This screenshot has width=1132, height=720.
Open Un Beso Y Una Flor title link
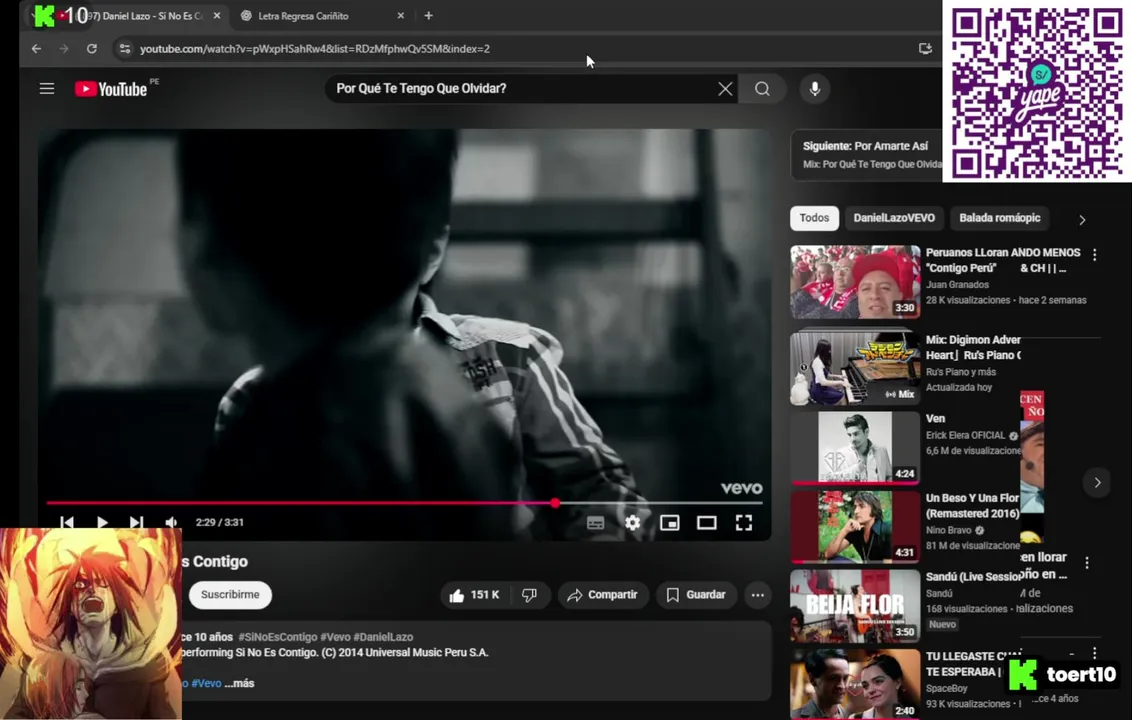972,506
